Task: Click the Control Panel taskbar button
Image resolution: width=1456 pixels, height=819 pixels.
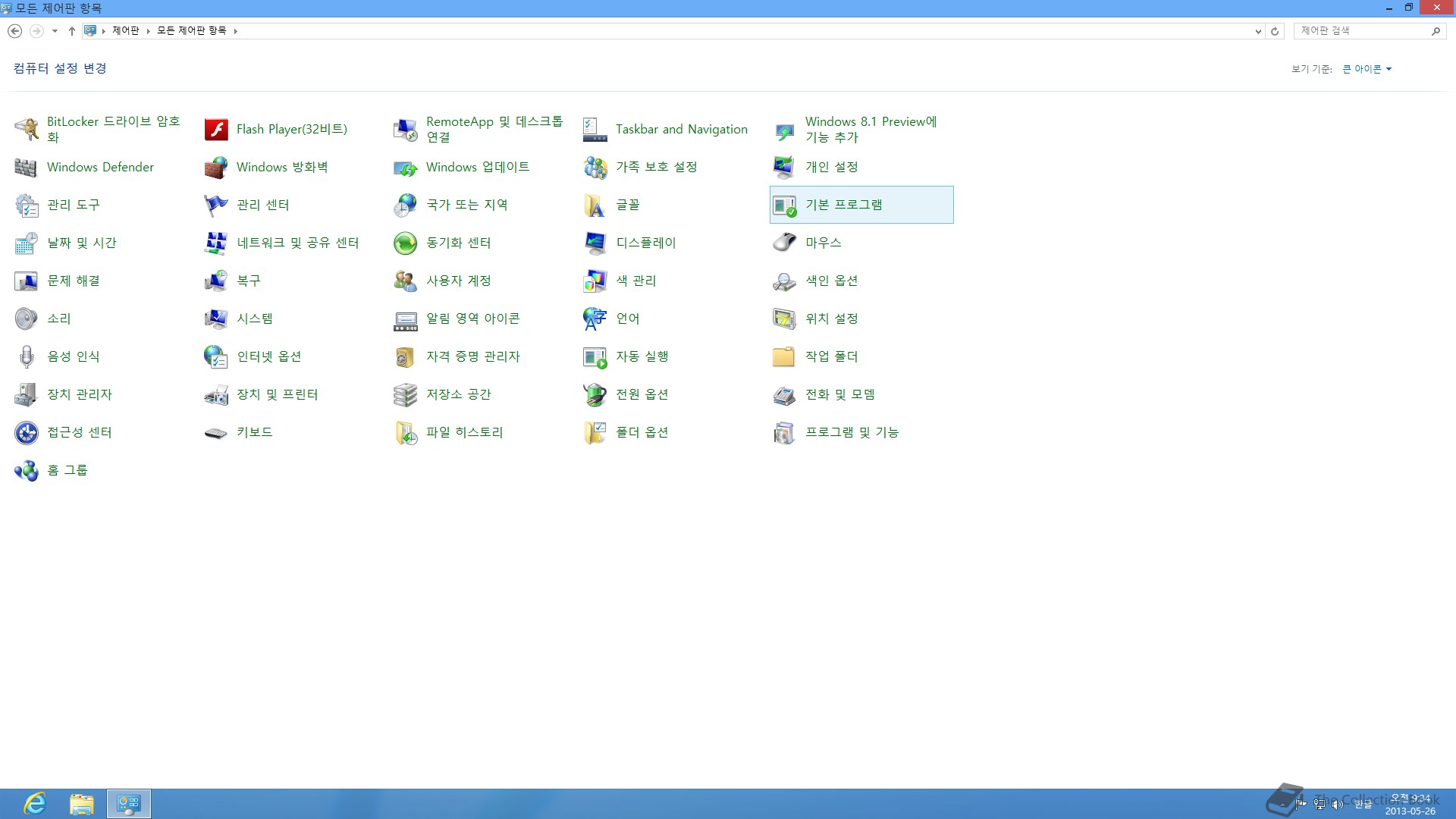Action: coord(129,804)
